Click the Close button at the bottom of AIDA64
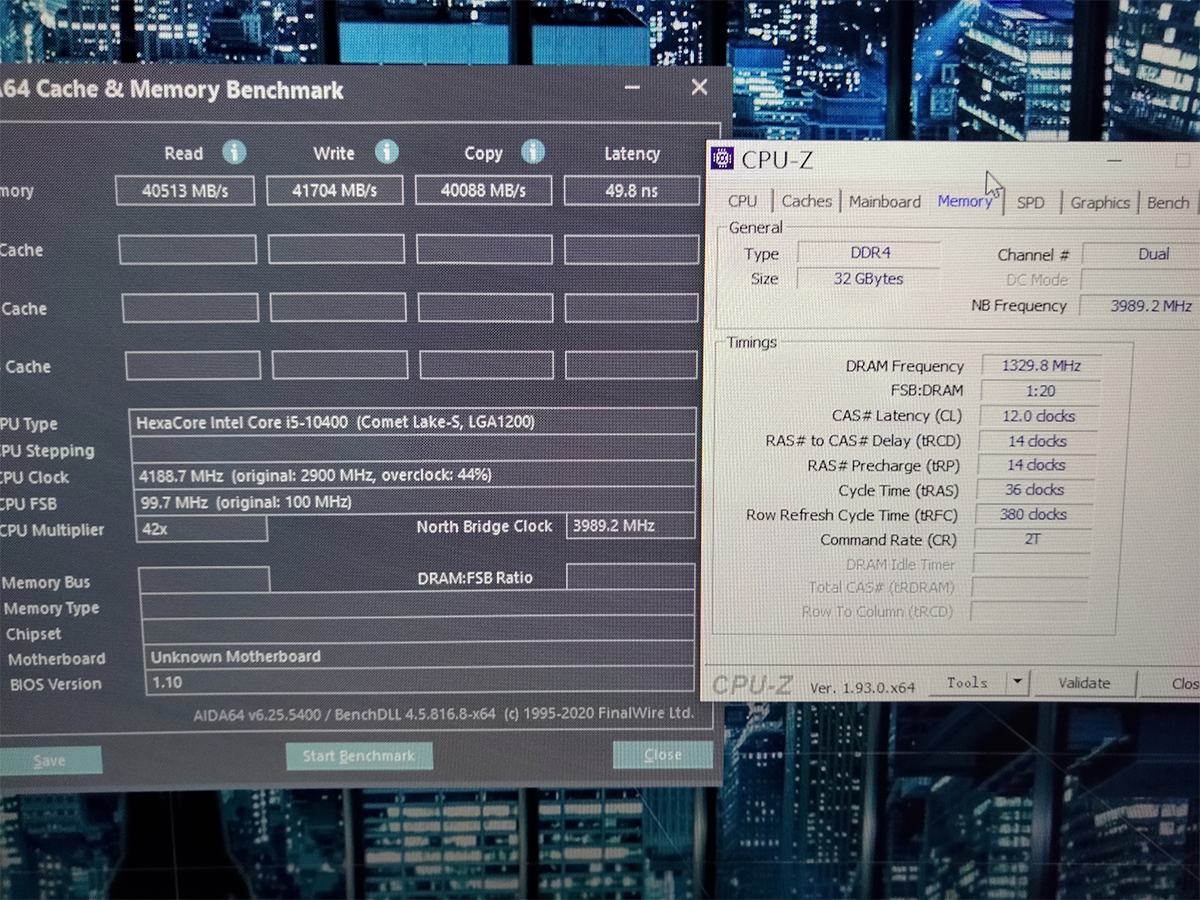This screenshot has height=900, width=1200. click(663, 755)
